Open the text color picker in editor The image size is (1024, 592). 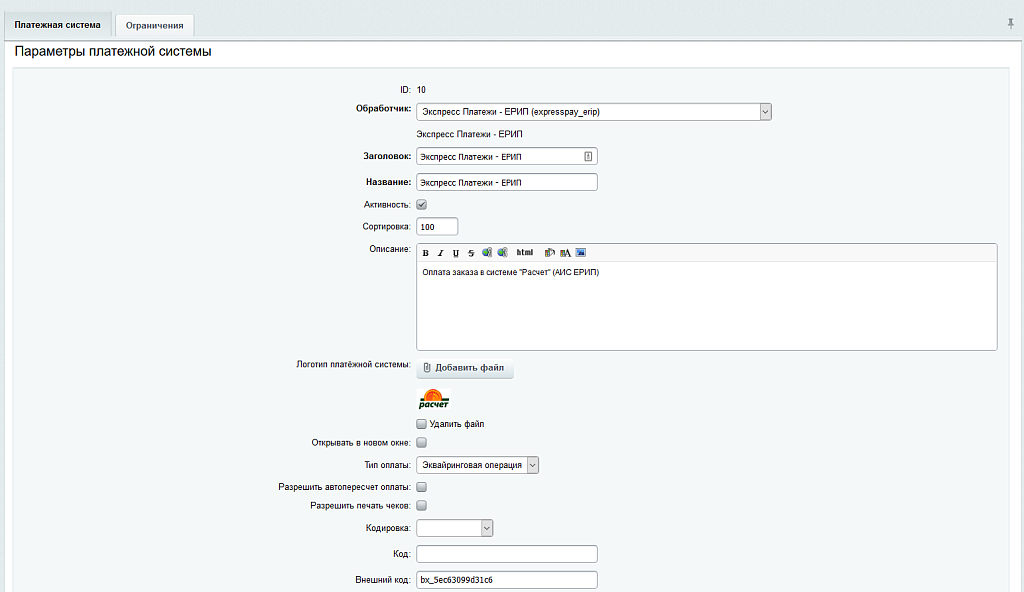(x=565, y=253)
